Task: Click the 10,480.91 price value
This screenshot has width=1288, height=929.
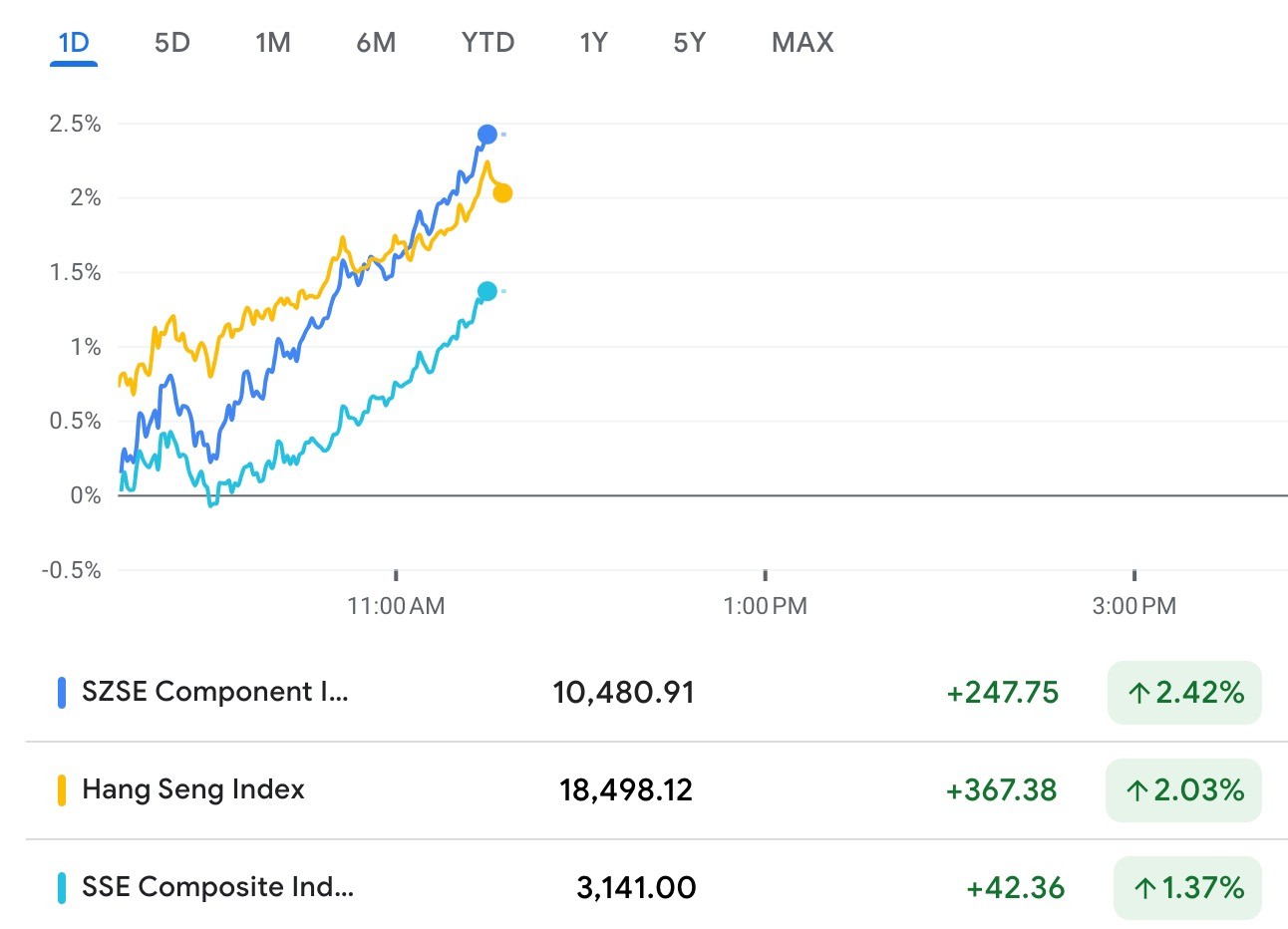Action: [623, 693]
